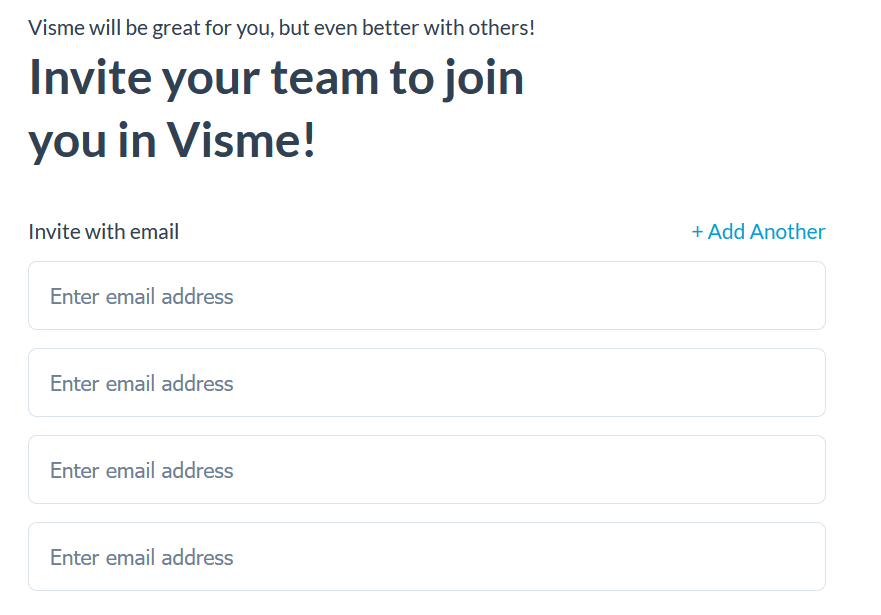881x615 pixels.
Task: Click the Invite with email label
Action: pos(104,232)
